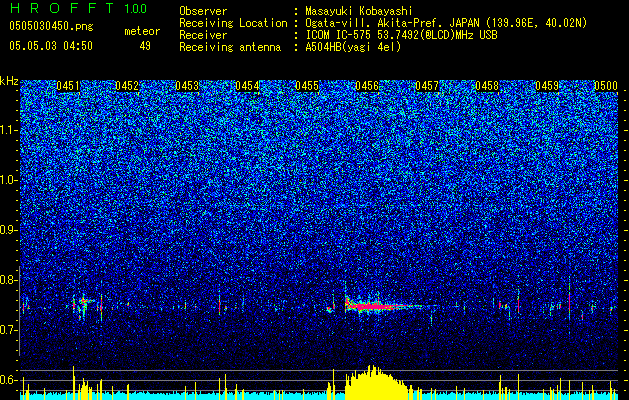Select the file name 0505030450.png
The image size is (629, 400).
pyautogui.click(x=51, y=27)
